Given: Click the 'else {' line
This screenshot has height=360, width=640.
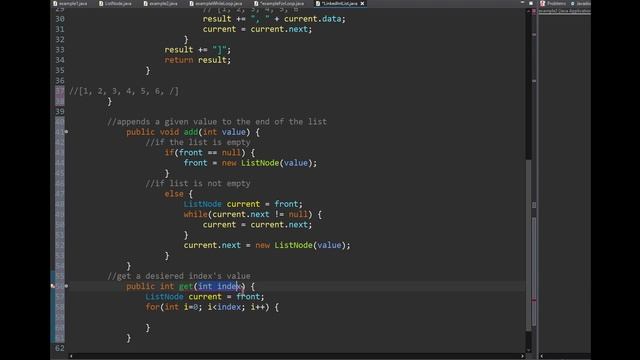Looking at the screenshot, I should [178, 194].
